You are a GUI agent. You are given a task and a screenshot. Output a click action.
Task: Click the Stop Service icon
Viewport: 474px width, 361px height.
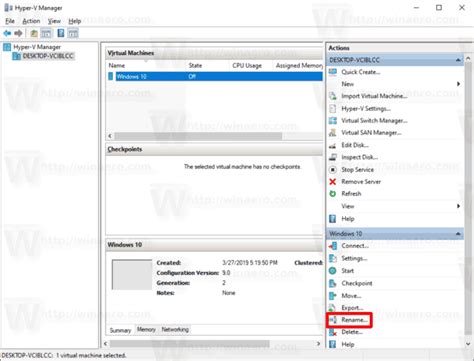333,170
